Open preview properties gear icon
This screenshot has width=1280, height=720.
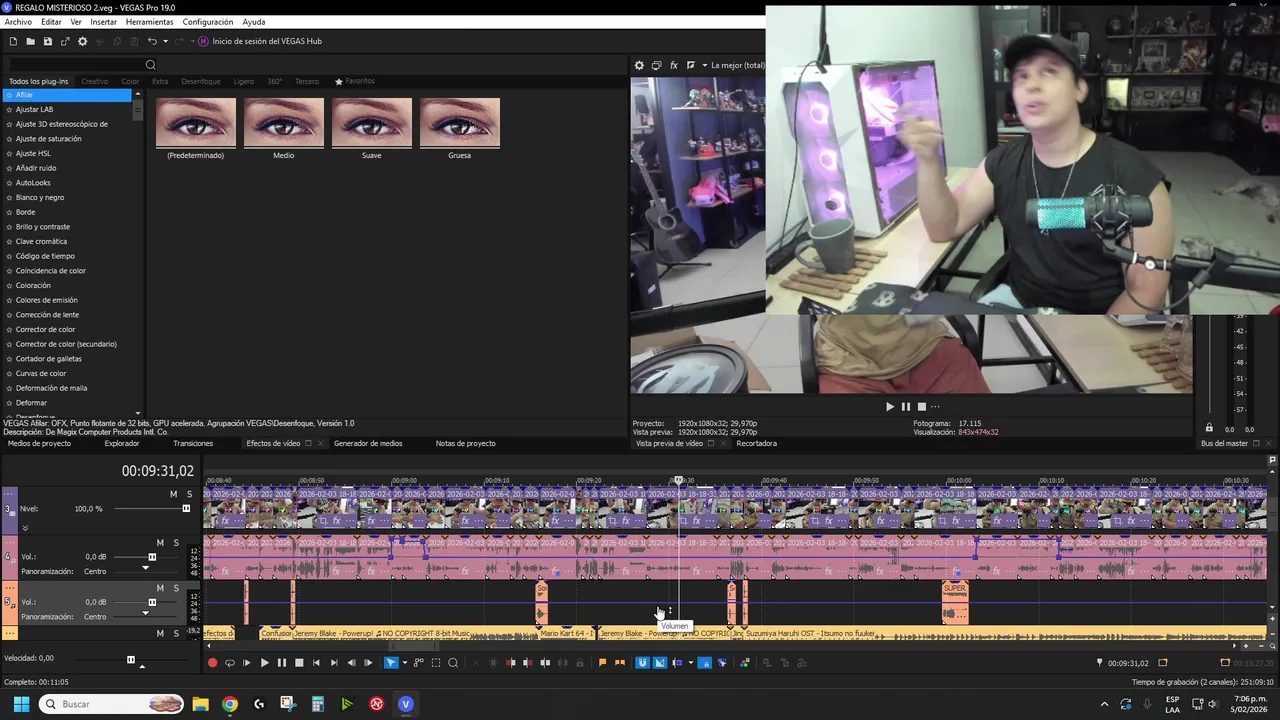click(x=639, y=65)
